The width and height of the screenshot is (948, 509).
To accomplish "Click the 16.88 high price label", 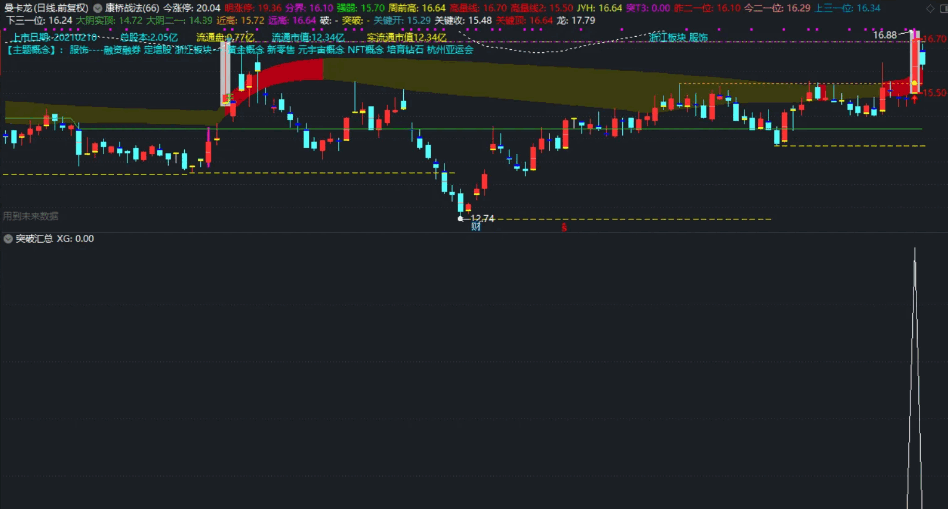I will 885,35.
